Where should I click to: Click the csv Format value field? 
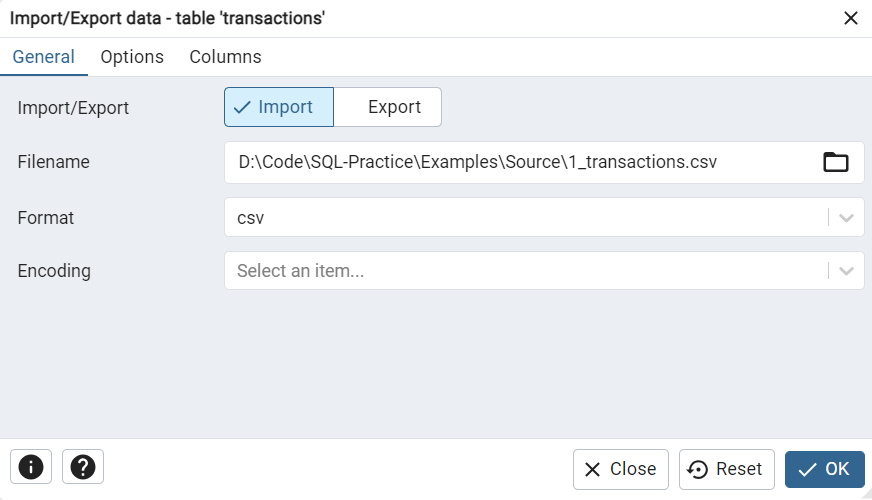(525, 217)
